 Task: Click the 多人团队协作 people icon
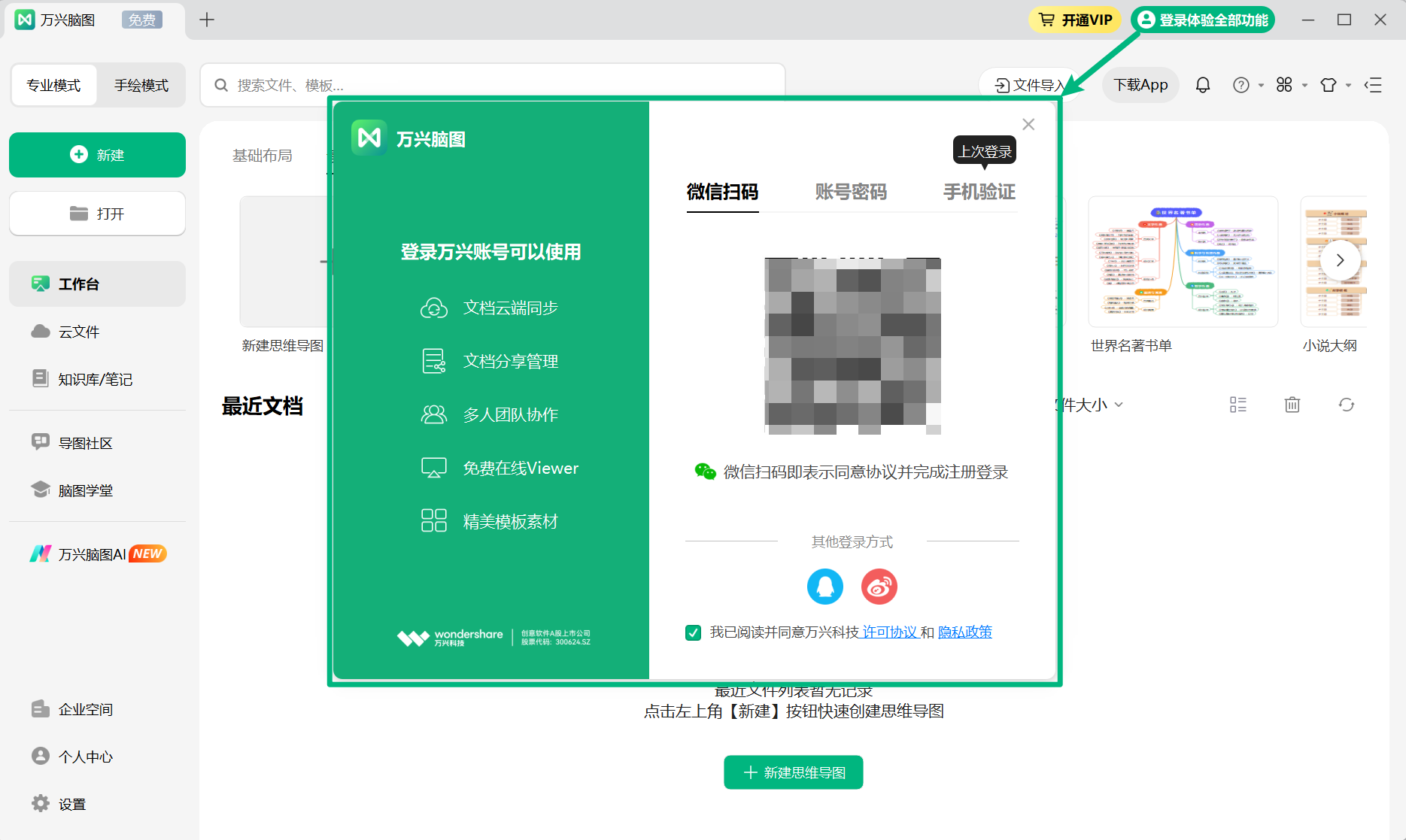[434, 414]
